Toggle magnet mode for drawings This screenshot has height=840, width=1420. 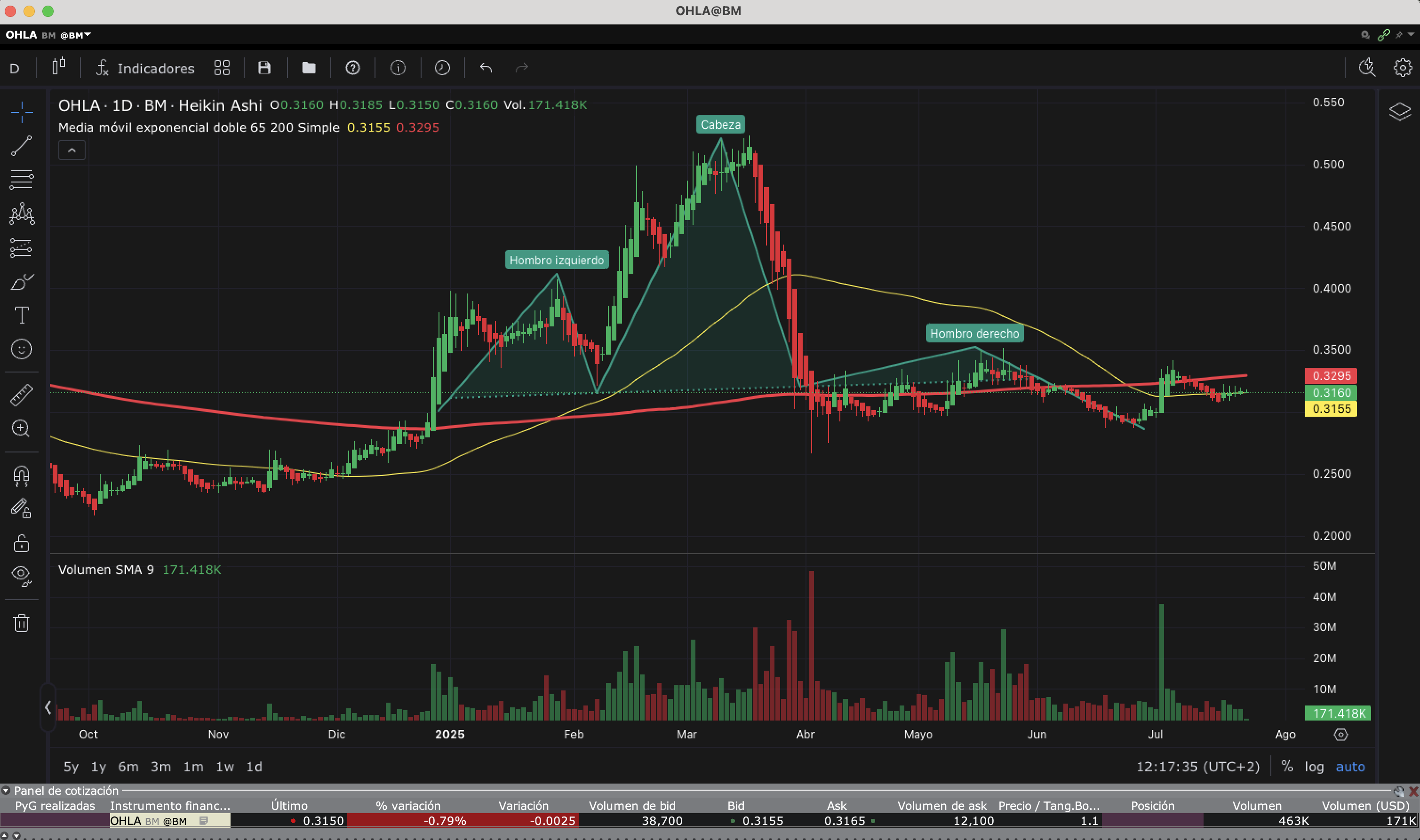22,476
